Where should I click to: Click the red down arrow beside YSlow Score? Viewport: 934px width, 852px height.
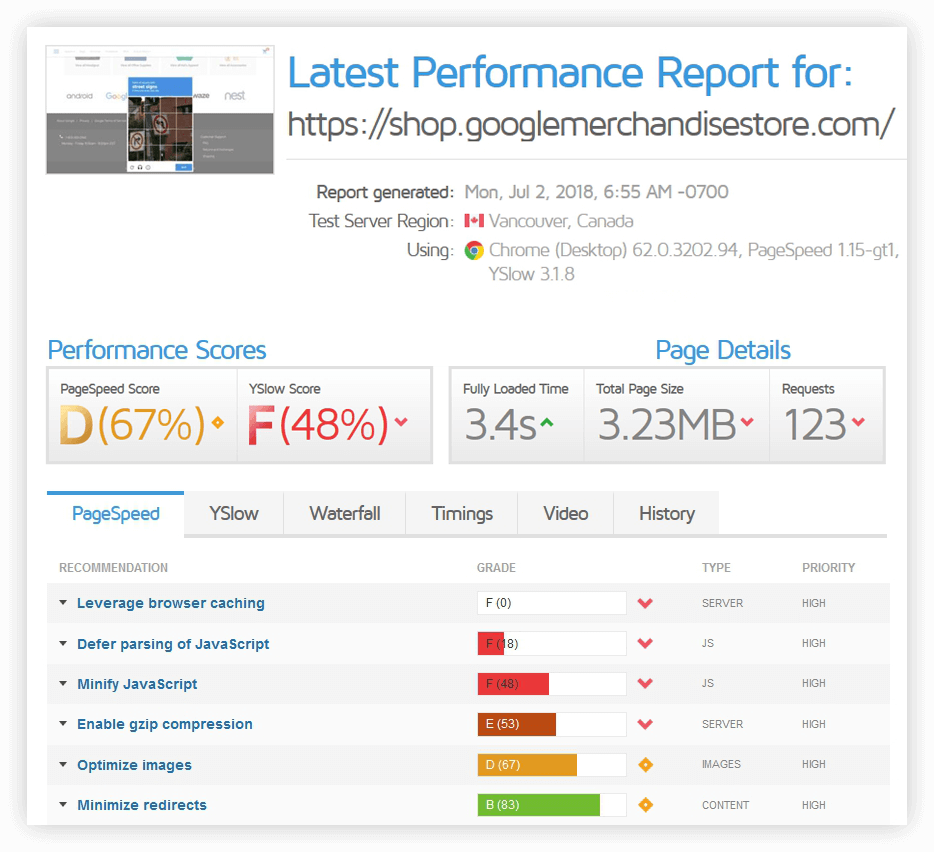point(401,422)
